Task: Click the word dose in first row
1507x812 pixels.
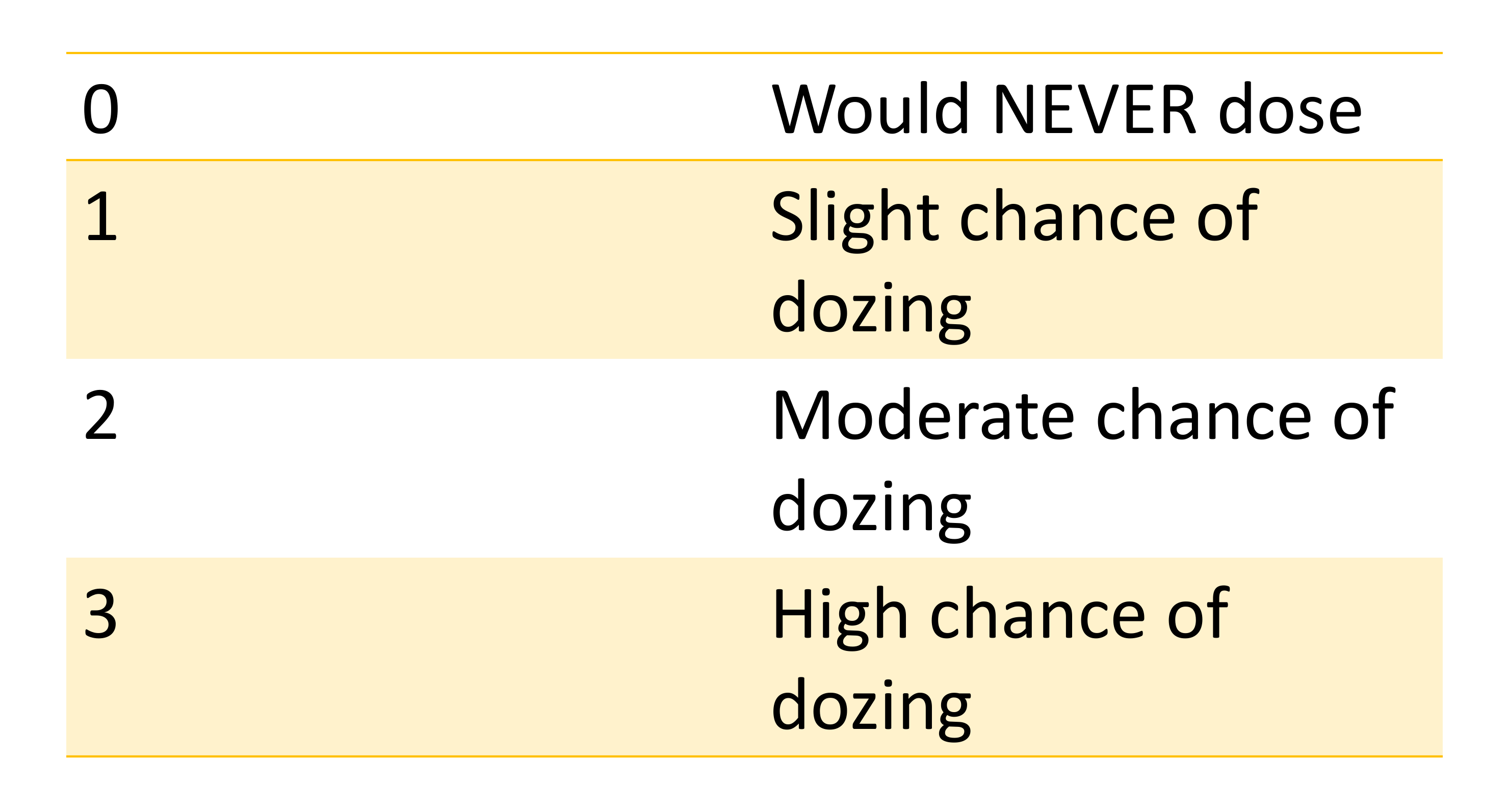Action: pos(1290,109)
